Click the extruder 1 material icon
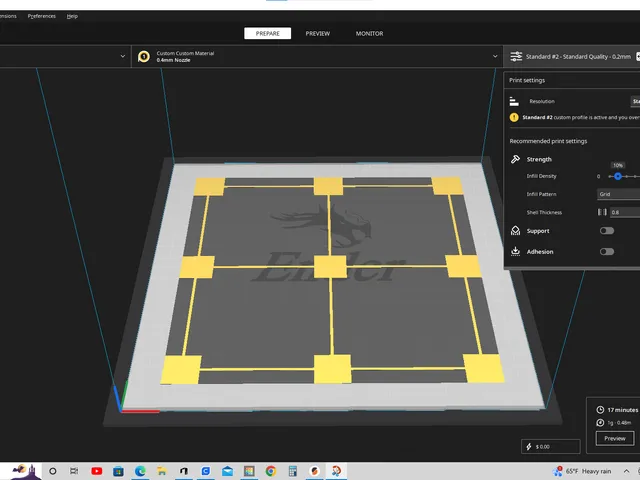The width and height of the screenshot is (640, 480). (144, 56)
